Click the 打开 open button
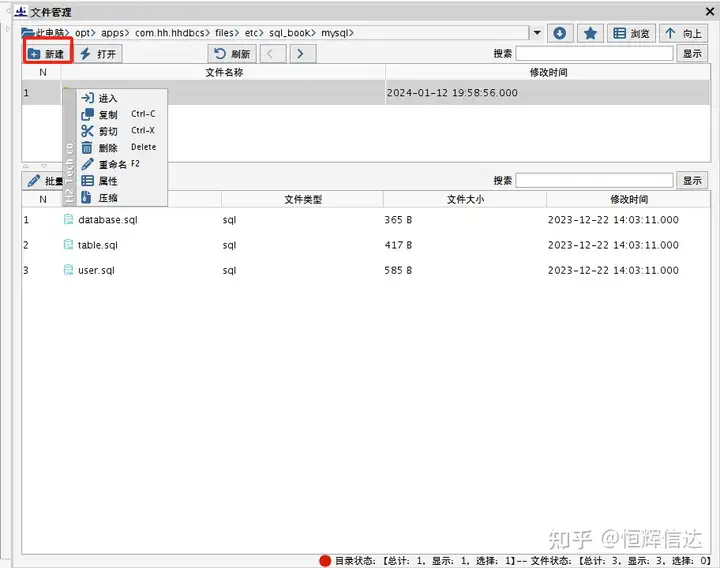 pyautogui.click(x=98, y=54)
